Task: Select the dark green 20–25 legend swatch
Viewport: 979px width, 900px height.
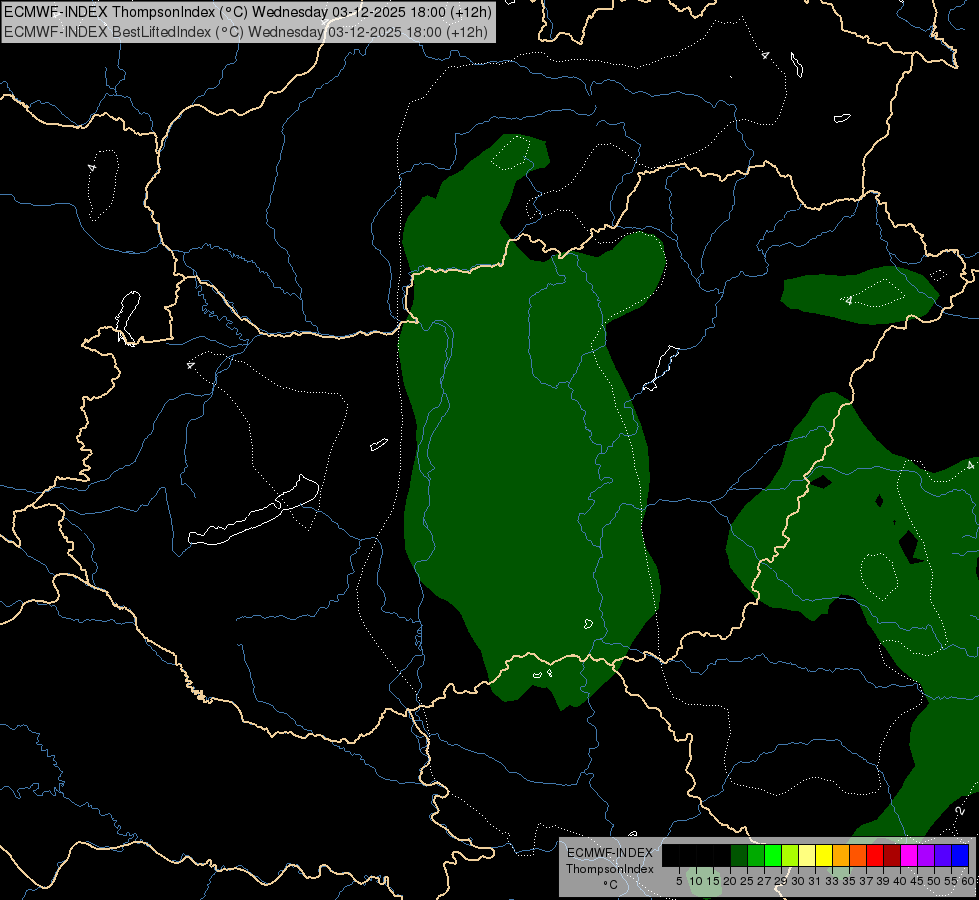Action: click(739, 855)
